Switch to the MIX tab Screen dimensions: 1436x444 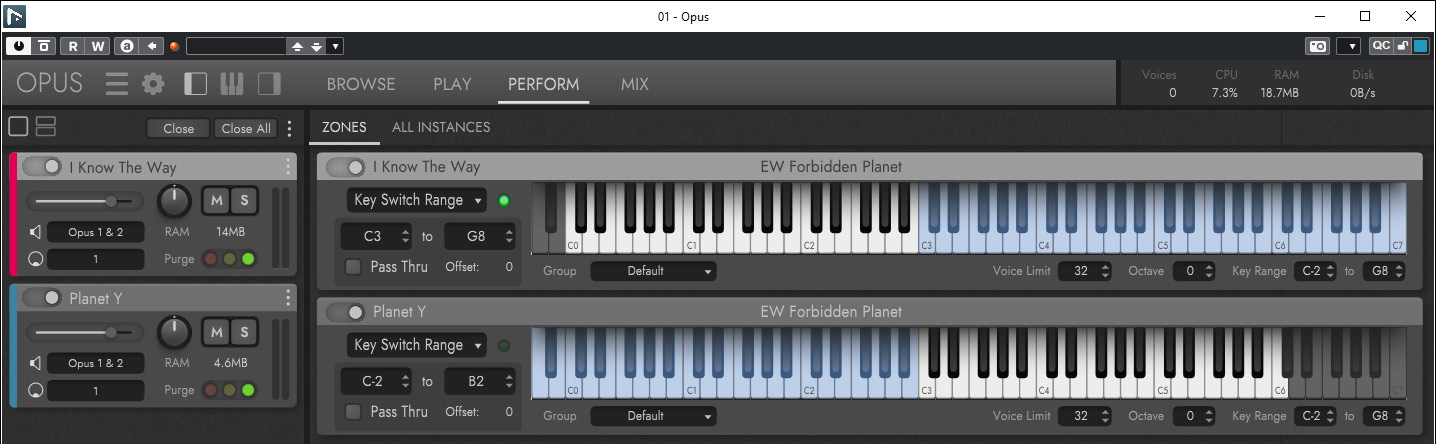[634, 85]
